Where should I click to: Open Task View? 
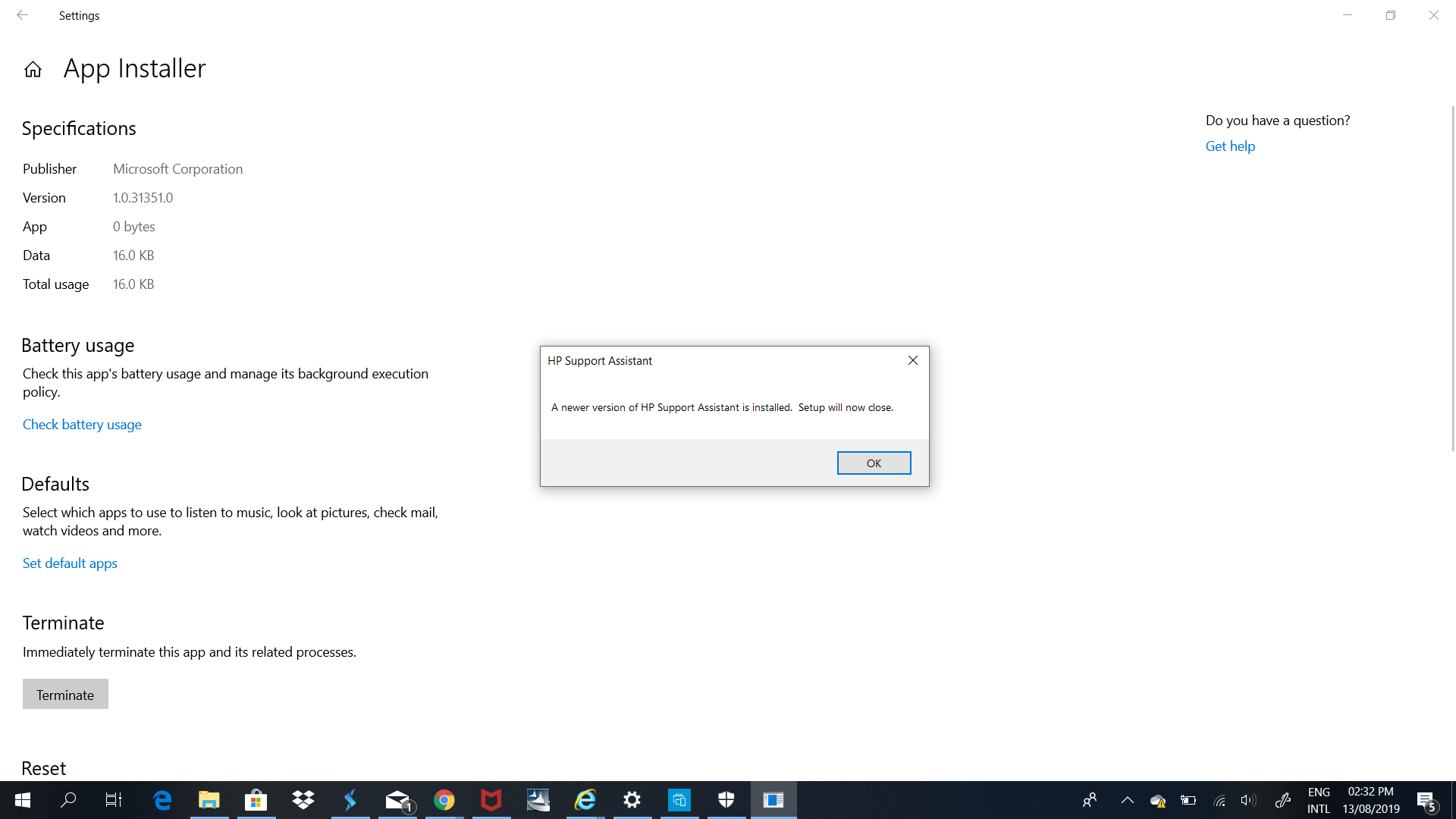pyautogui.click(x=113, y=800)
